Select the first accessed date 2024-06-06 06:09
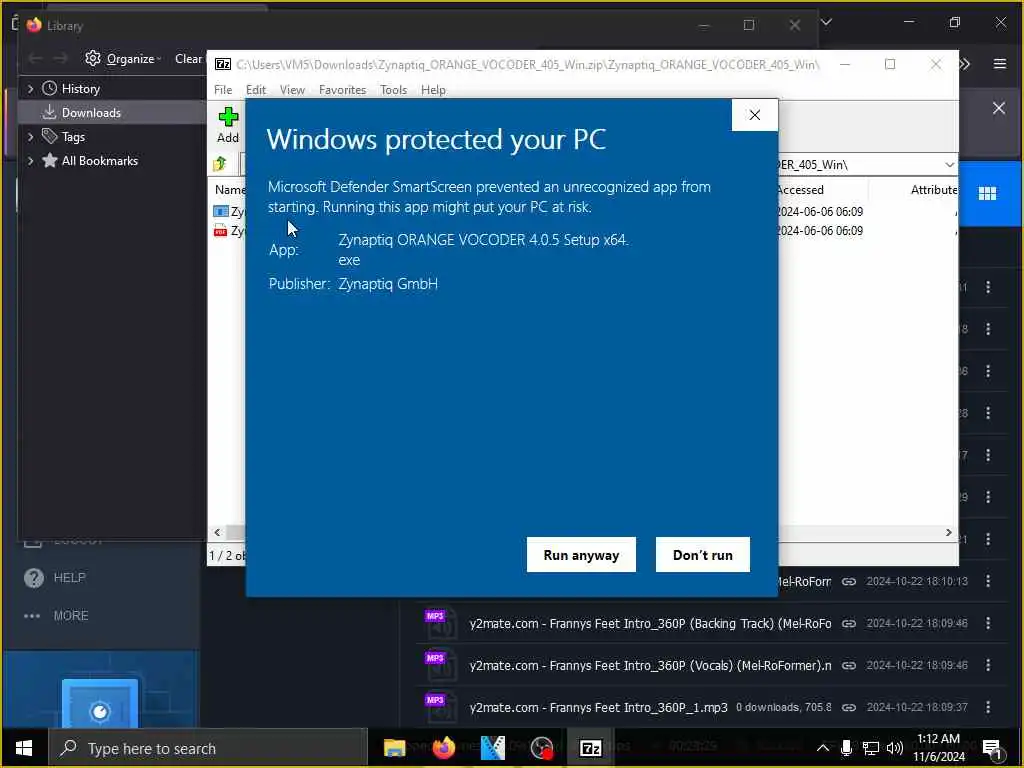 click(820, 212)
